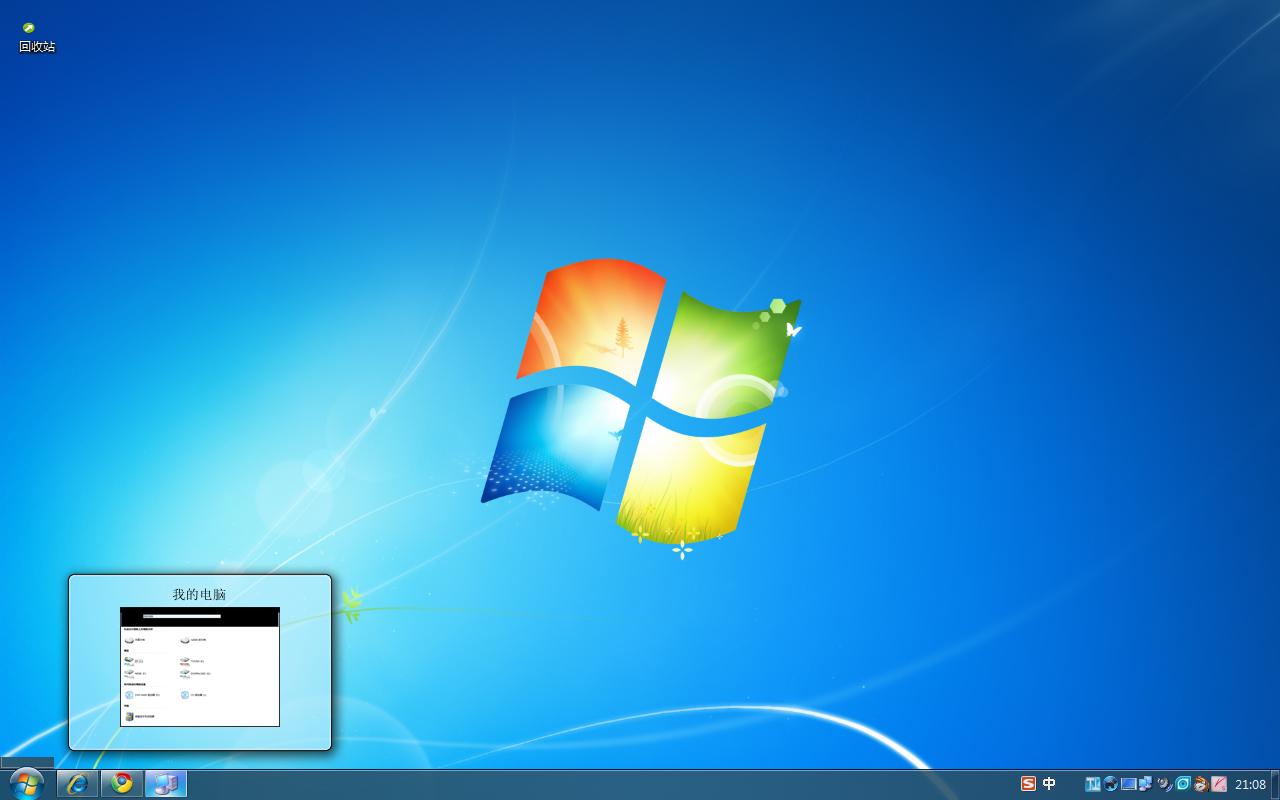This screenshot has width=1280, height=800.
Task: Click the 我的电脑 computer taskbar button
Action: [166, 784]
